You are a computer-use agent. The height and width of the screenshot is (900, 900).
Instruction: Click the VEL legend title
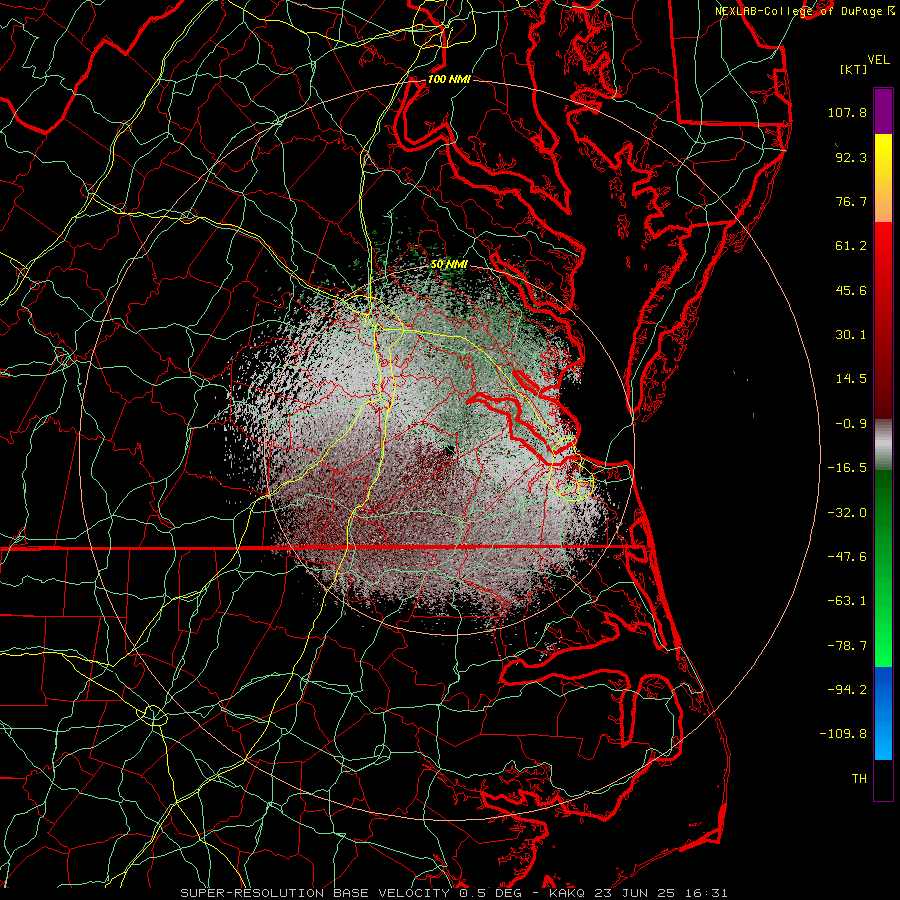point(878,60)
